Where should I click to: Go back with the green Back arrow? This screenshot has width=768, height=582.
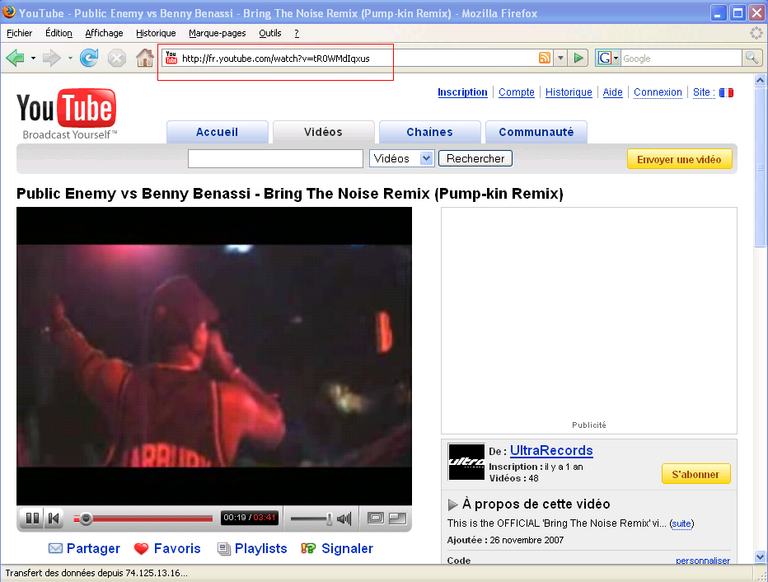pyautogui.click(x=15, y=58)
